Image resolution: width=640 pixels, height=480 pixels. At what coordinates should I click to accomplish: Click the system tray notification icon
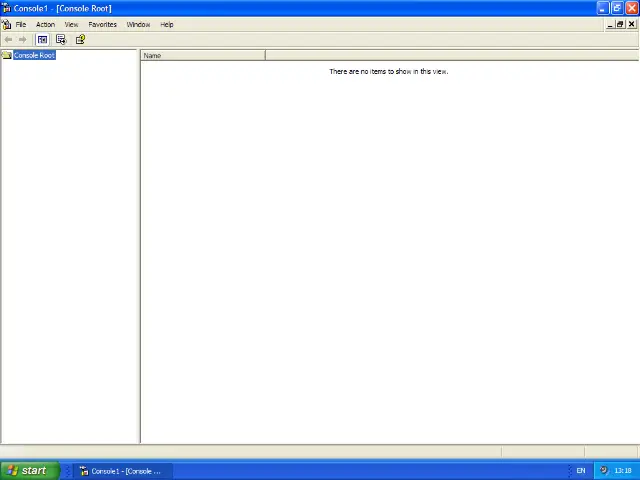[604, 471]
